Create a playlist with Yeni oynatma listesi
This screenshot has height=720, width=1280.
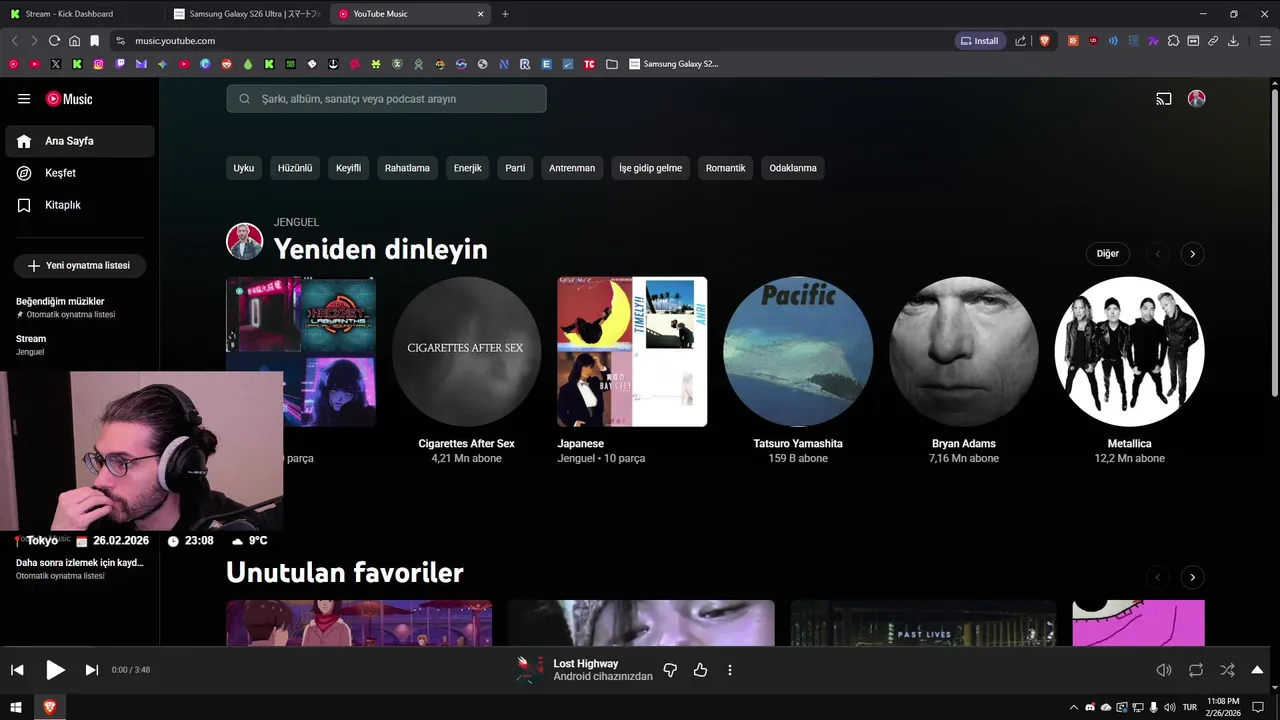79,266
